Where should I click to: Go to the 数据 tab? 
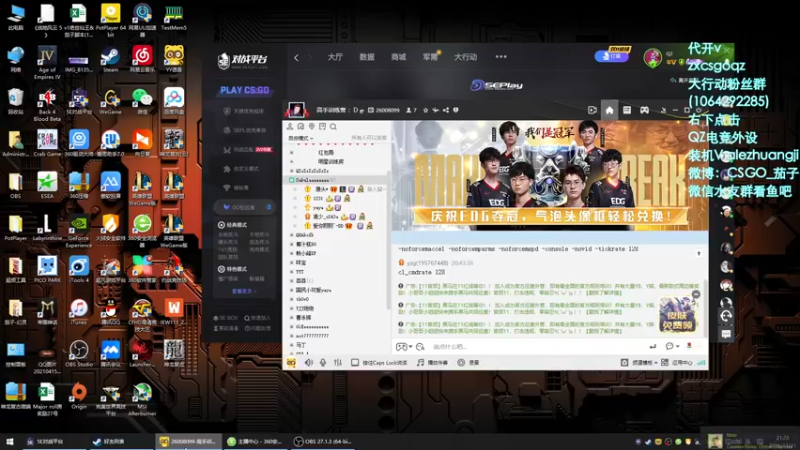coord(366,57)
